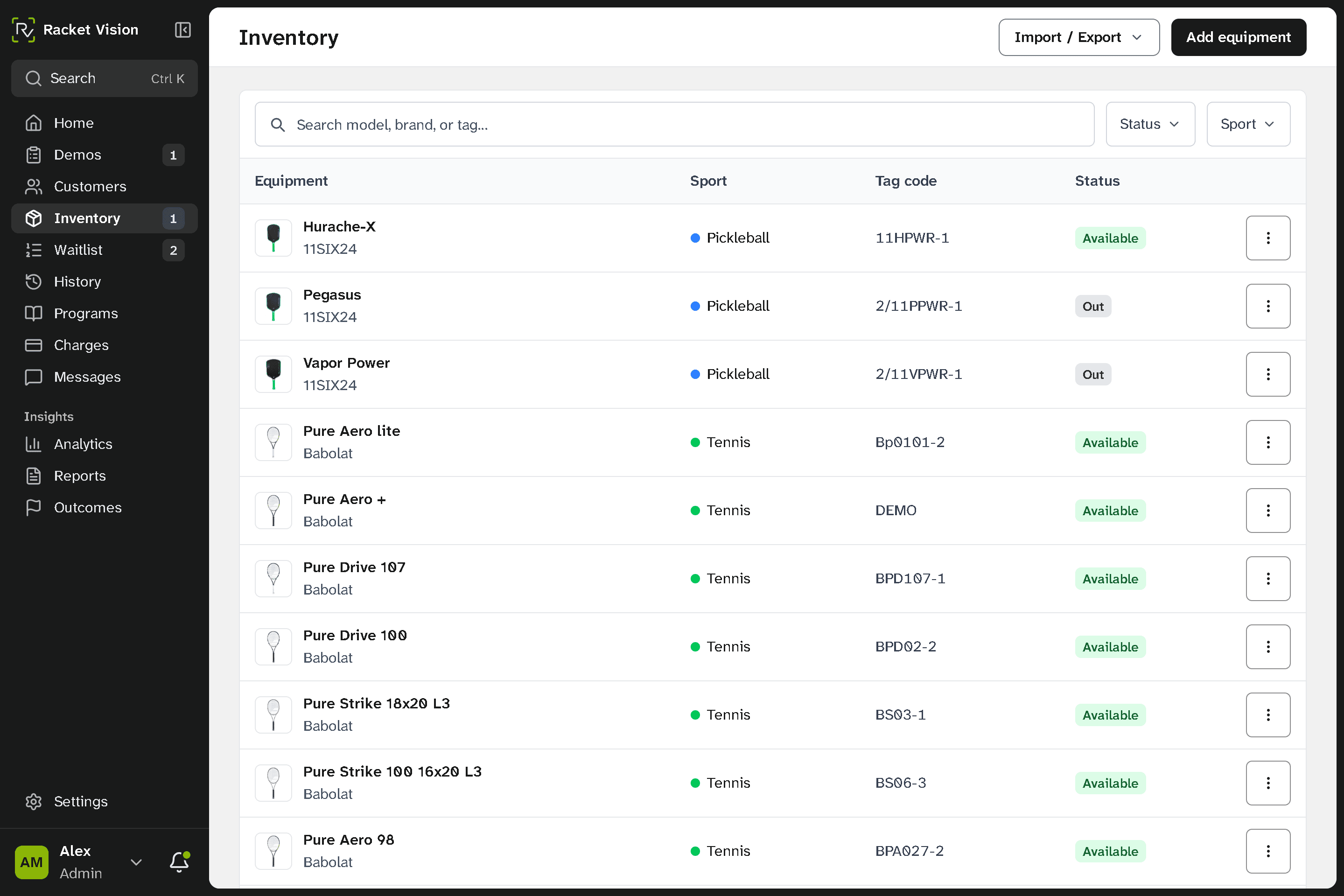Image resolution: width=1344 pixels, height=896 pixels.
Task: Go to Outcomes in sidebar
Action: 105,507
